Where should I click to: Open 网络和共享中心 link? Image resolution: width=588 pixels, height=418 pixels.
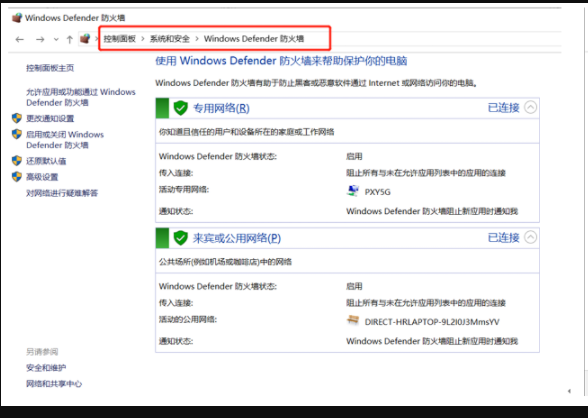coord(54,384)
